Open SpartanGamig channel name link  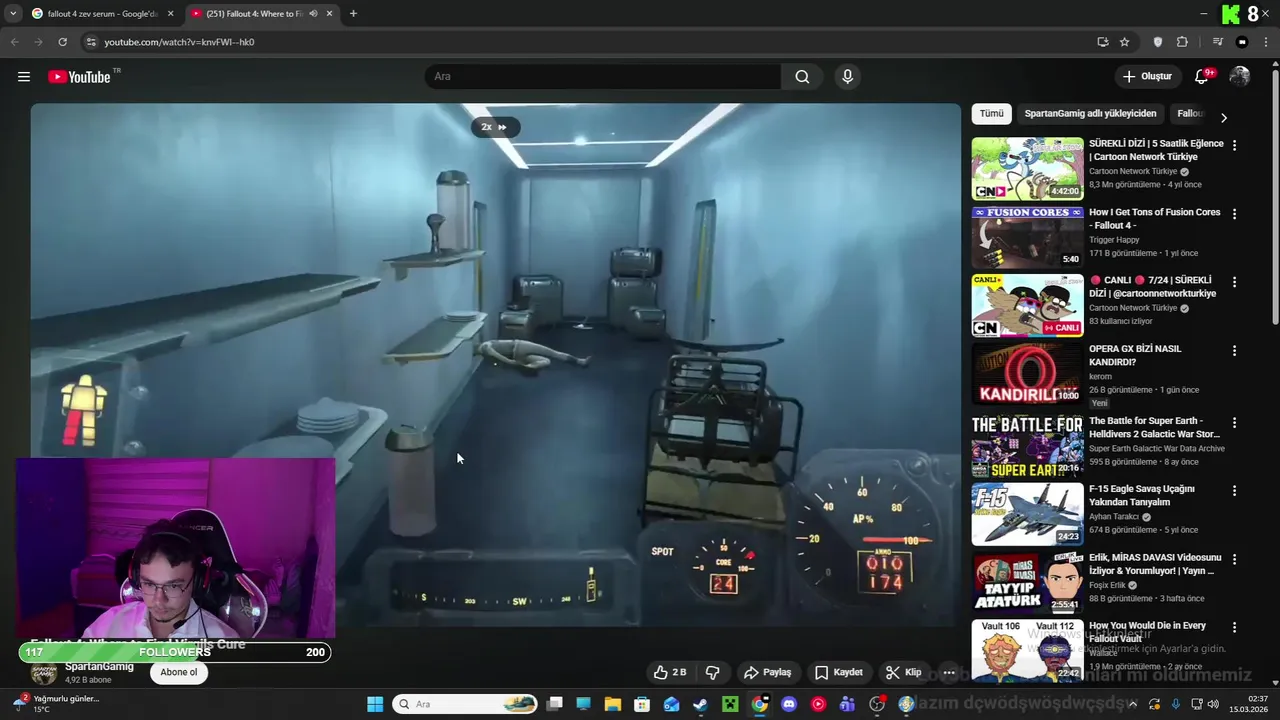[99, 667]
